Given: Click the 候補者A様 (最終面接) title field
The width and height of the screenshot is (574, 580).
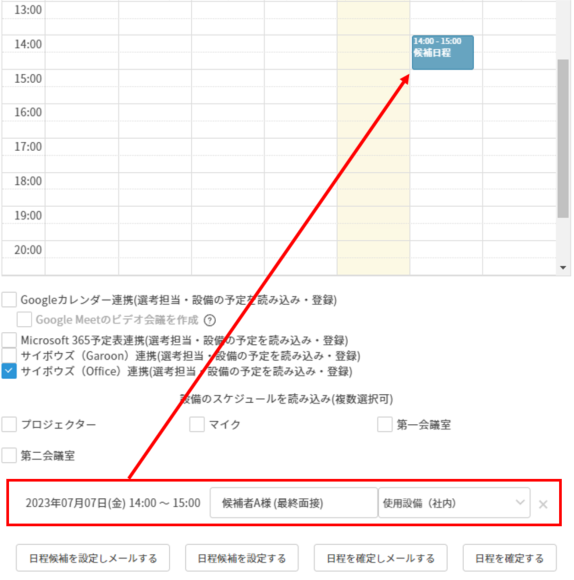Looking at the screenshot, I should tap(294, 503).
